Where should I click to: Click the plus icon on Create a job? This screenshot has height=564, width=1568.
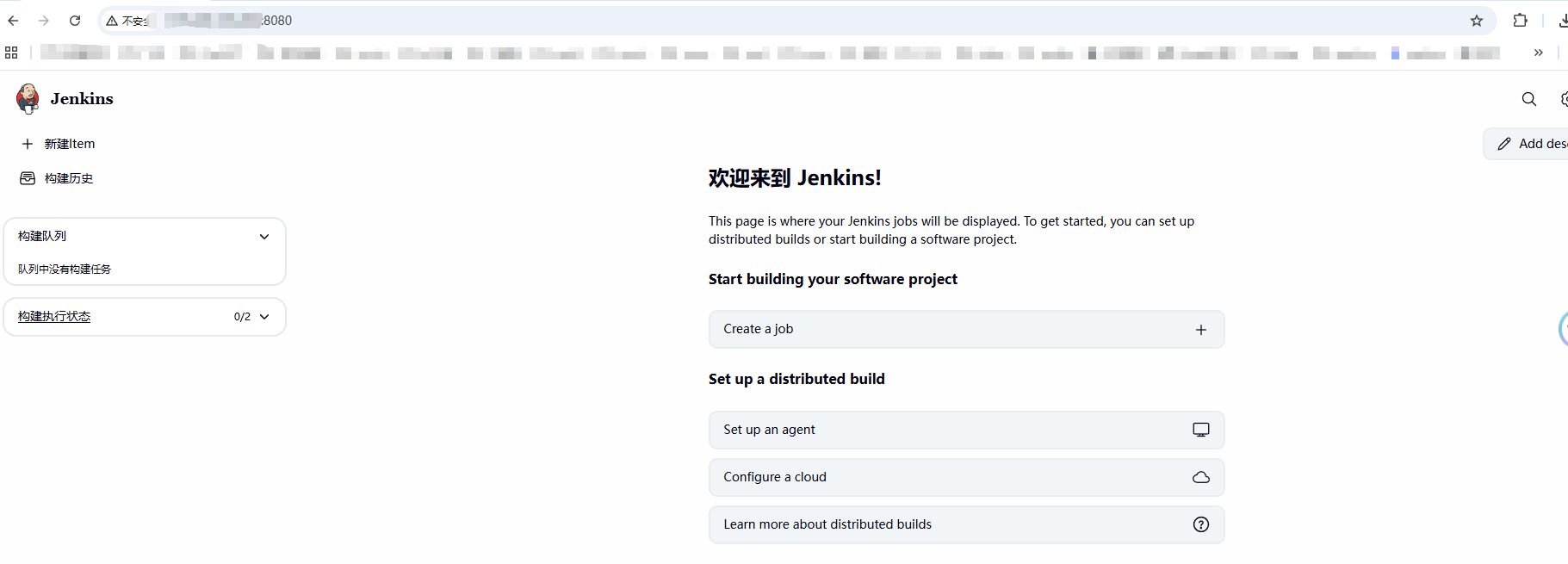click(x=1201, y=330)
